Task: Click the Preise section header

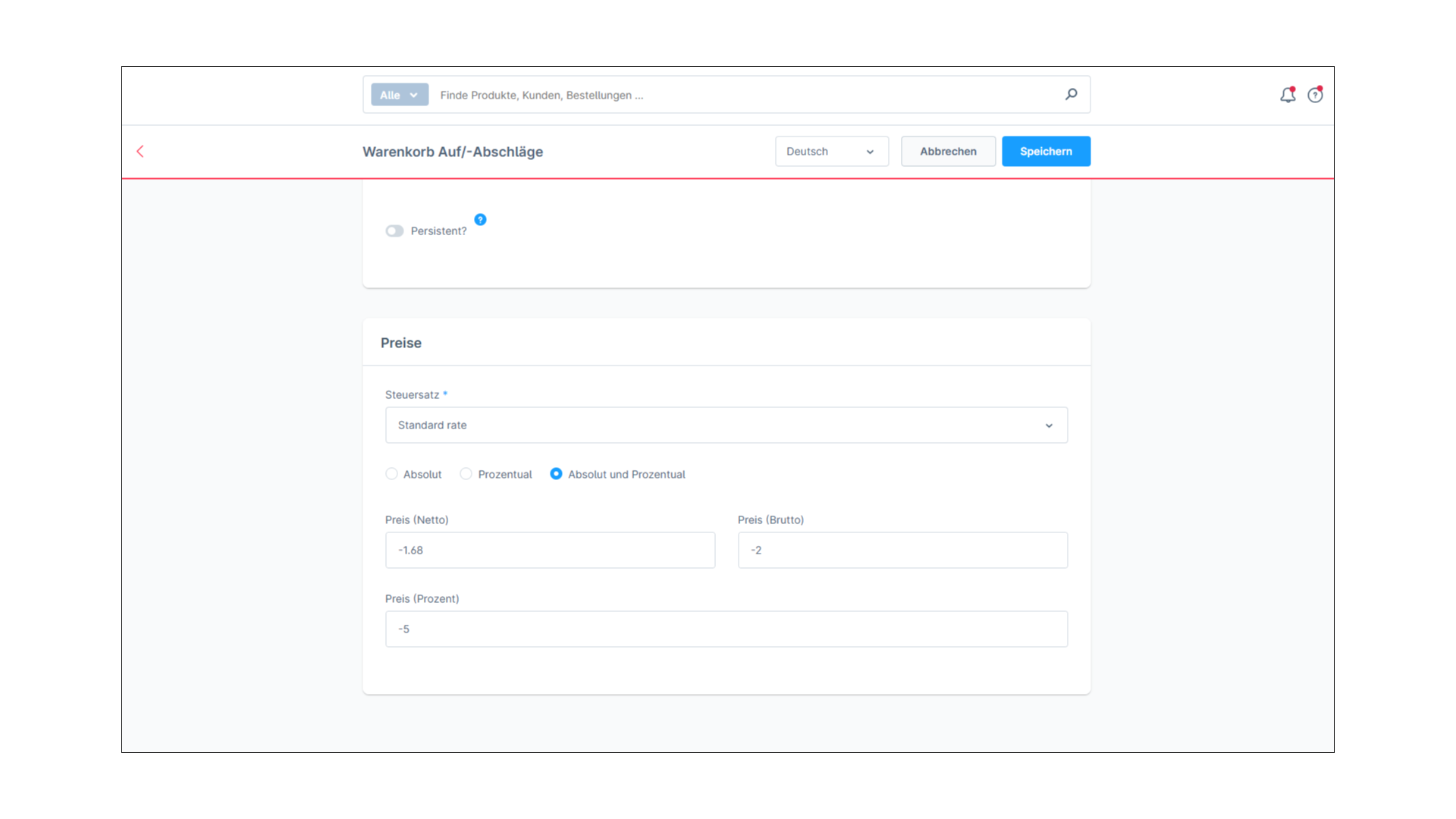Action: coord(400,342)
